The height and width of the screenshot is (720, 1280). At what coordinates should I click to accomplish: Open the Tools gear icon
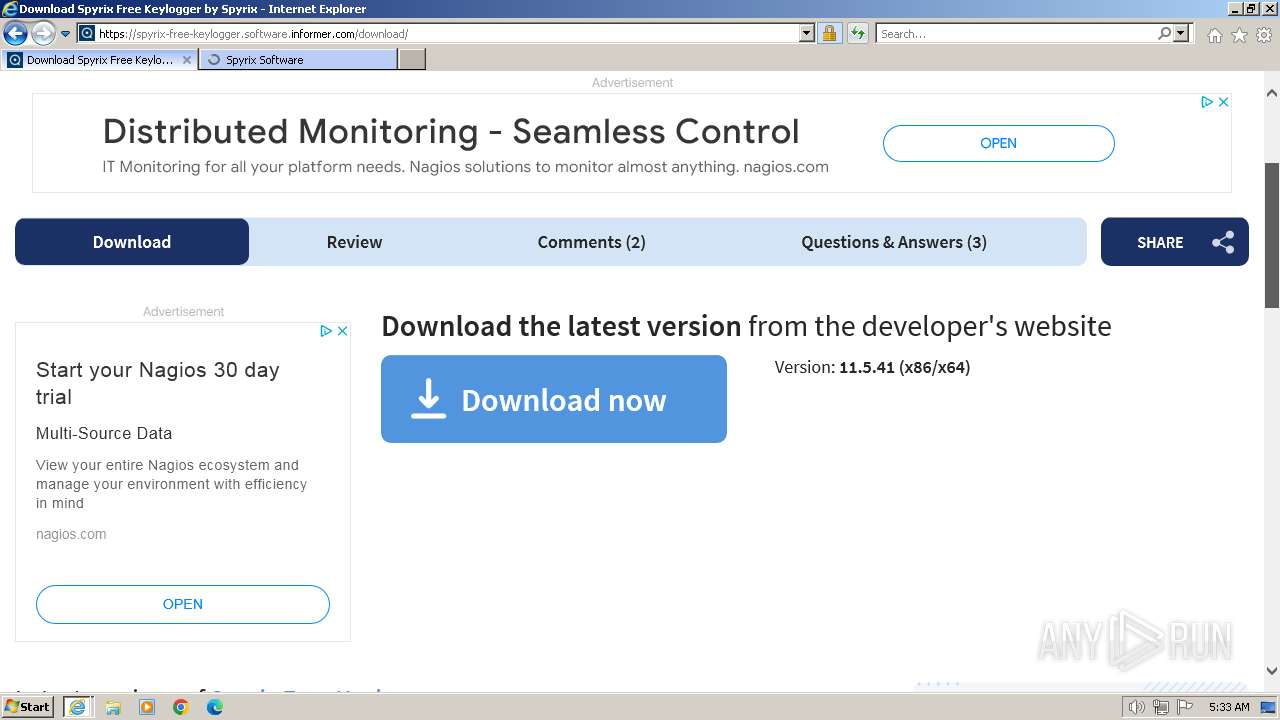click(x=1263, y=35)
